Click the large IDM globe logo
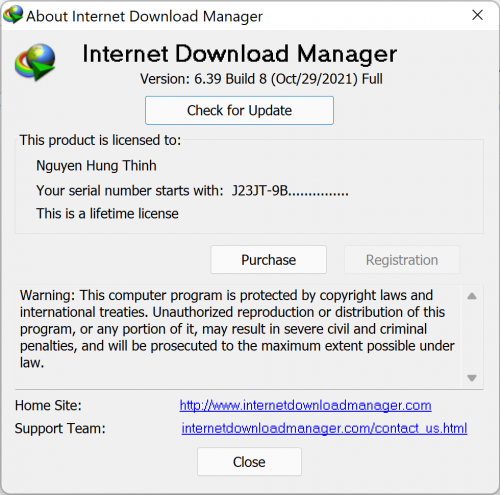This screenshot has width=500, height=495. click(x=35, y=62)
